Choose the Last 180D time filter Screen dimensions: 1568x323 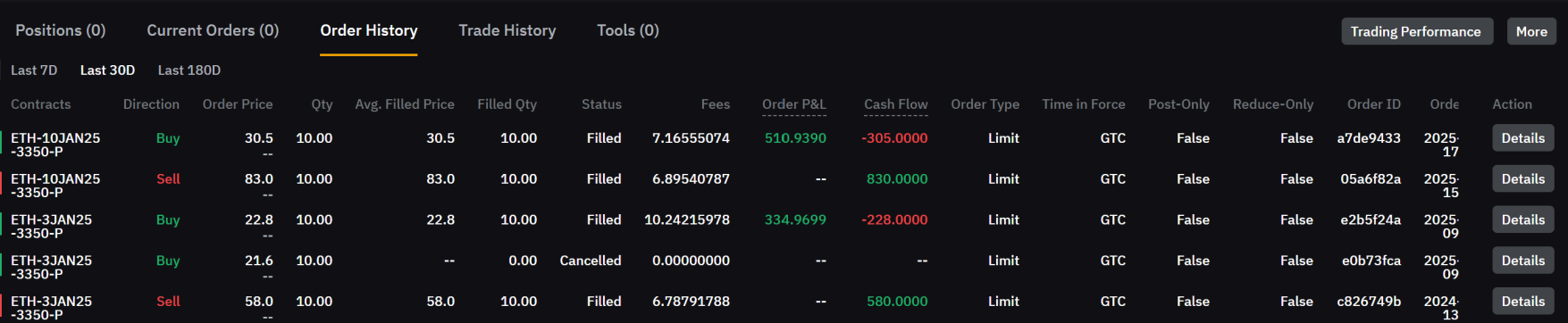click(x=189, y=70)
